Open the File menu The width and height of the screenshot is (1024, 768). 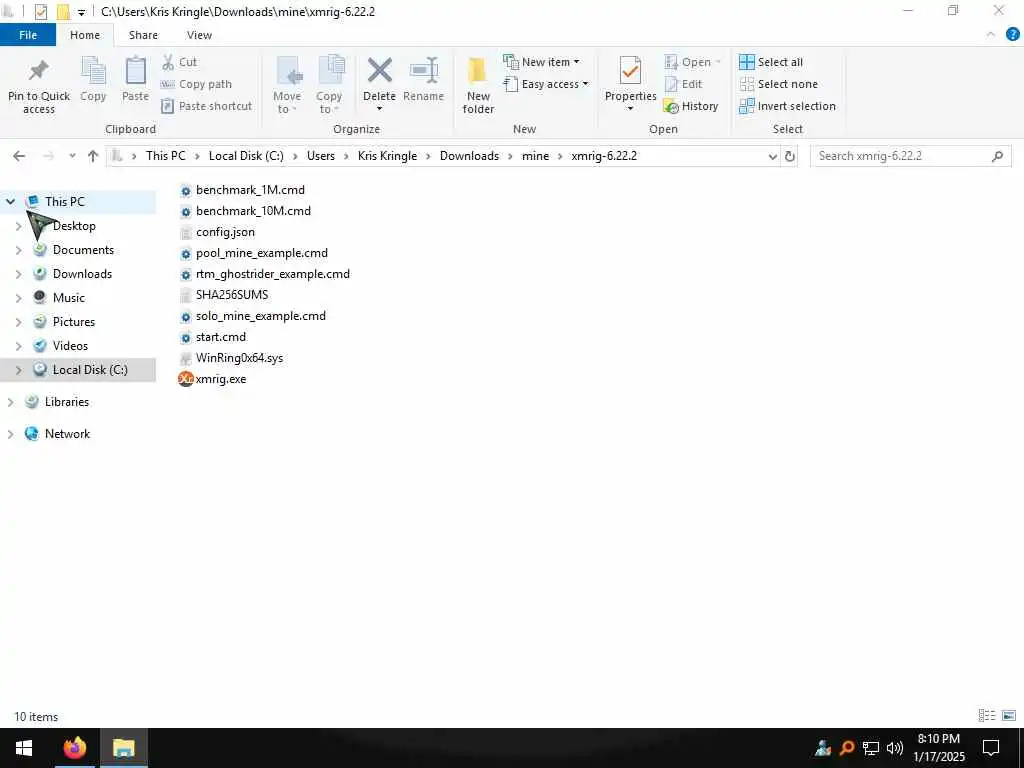(x=28, y=35)
